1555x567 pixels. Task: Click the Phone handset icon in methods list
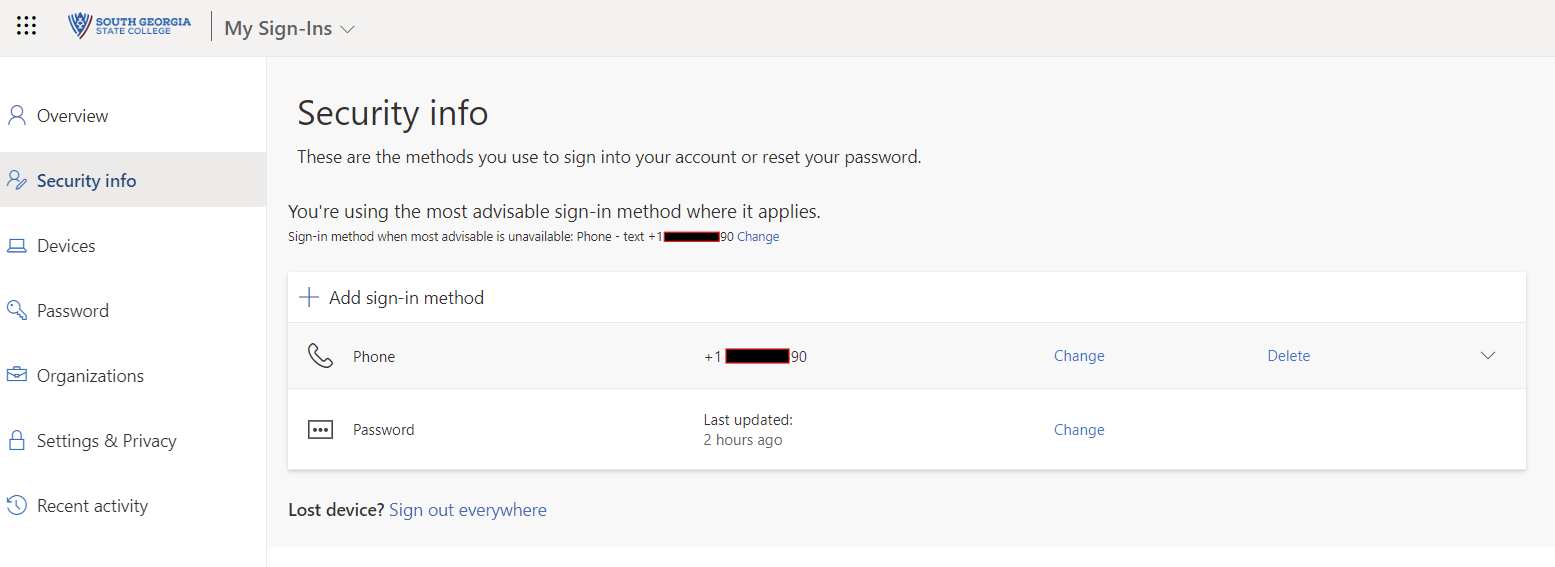point(320,356)
